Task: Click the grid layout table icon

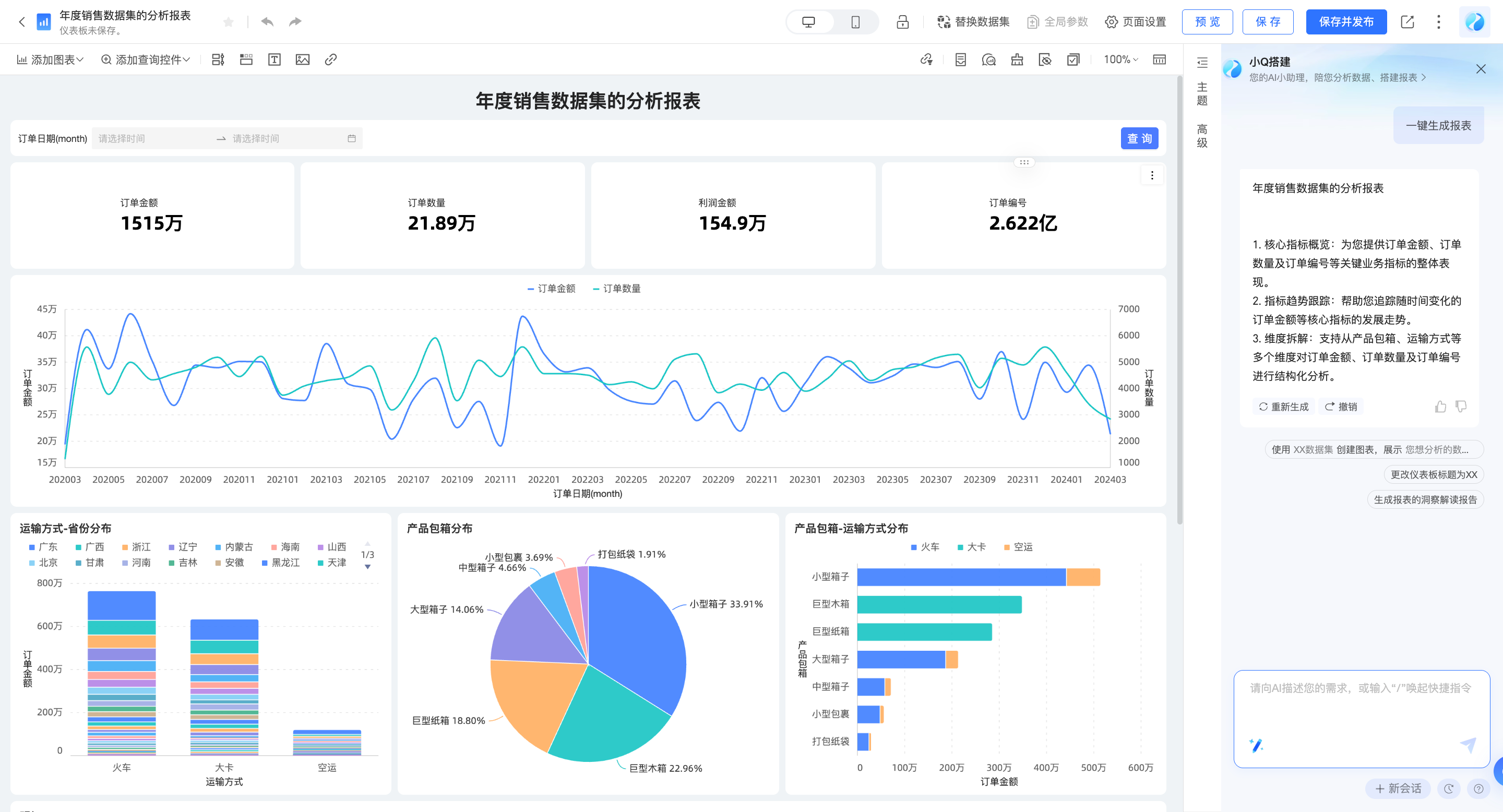Action: click(x=1159, y=59)
